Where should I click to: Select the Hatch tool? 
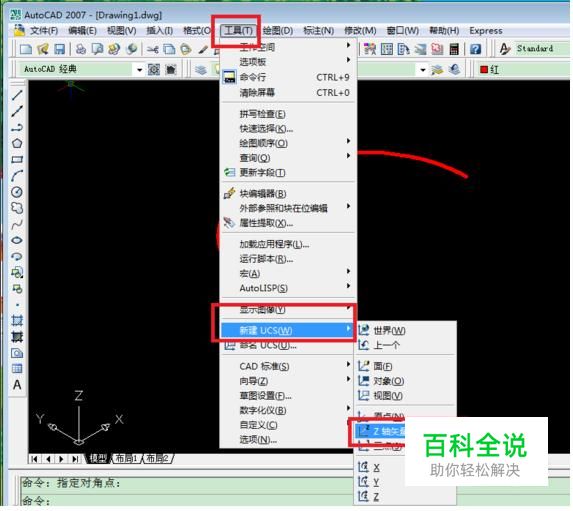point(17,321)
